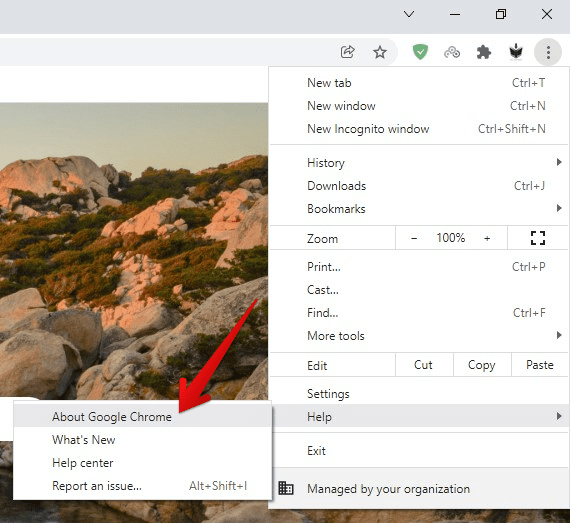Choose Find... menu item

click(419, 313)
